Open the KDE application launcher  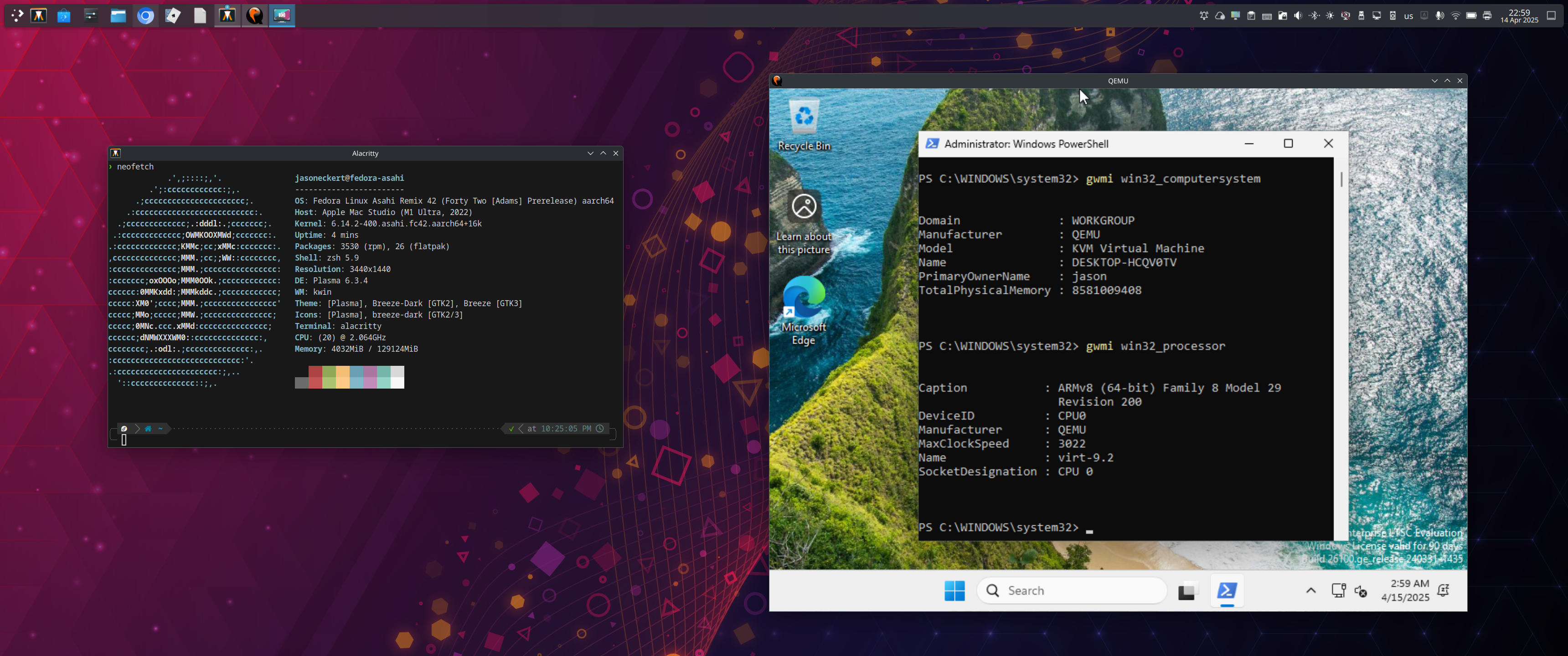click(x=16, y=16)
